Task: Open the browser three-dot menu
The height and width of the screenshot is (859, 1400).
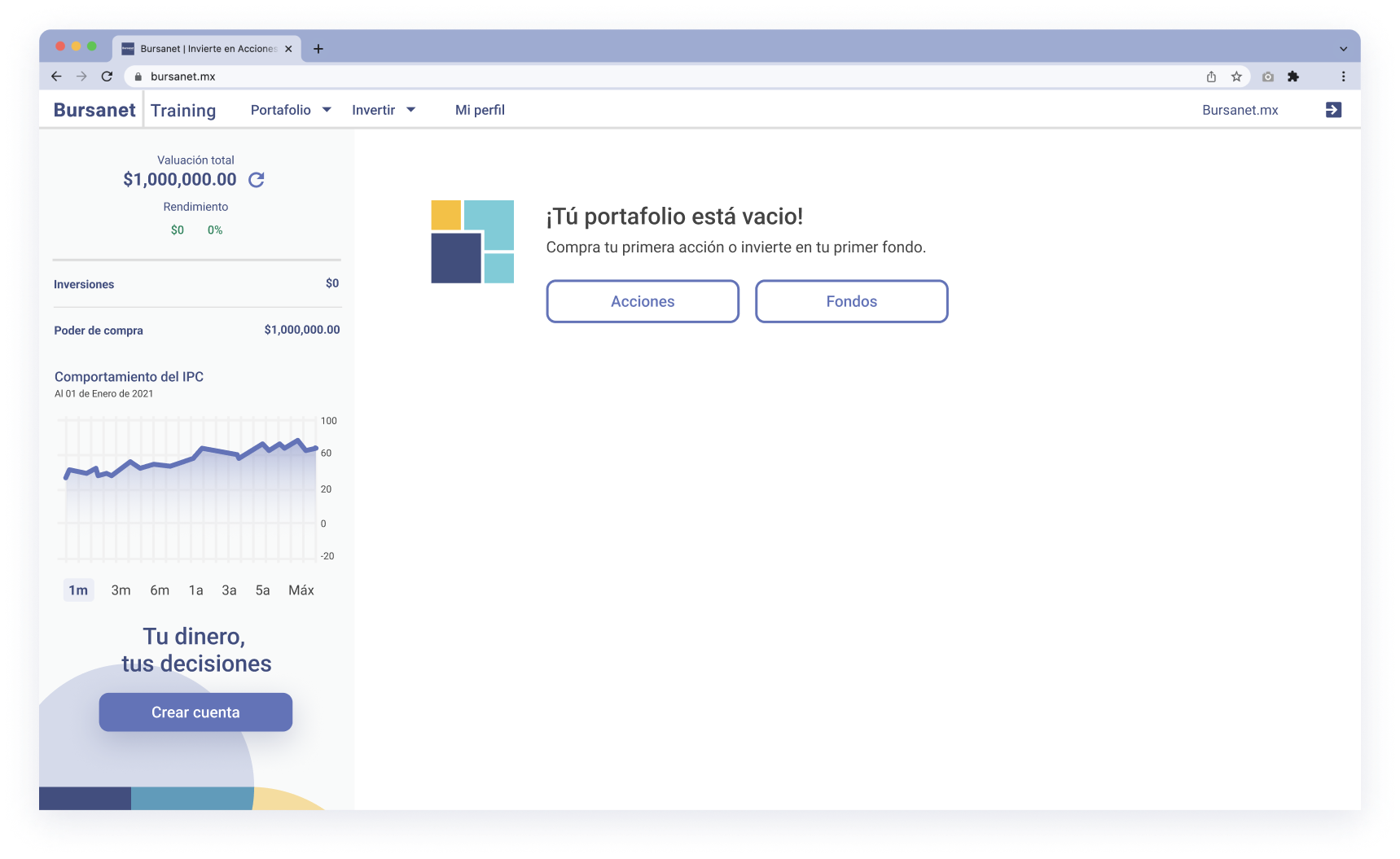Action: 1343,77
